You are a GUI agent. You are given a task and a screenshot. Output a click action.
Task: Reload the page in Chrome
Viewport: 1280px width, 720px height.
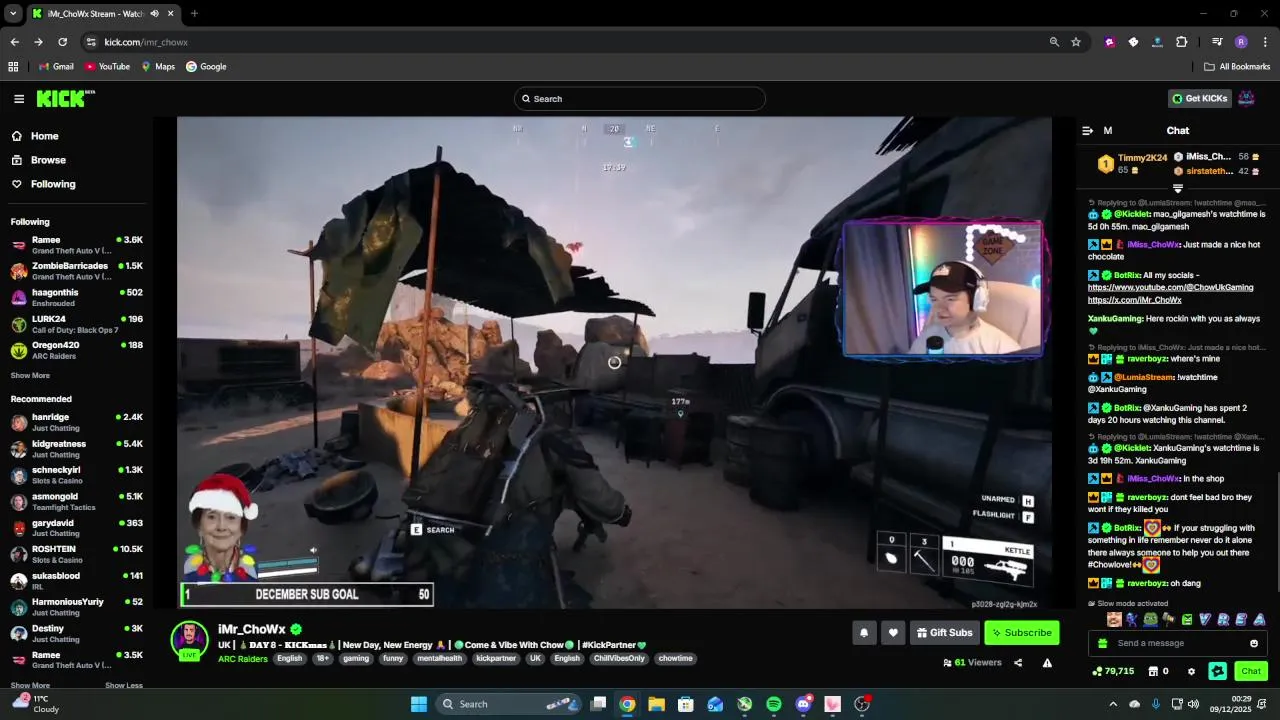pos(62,42)
